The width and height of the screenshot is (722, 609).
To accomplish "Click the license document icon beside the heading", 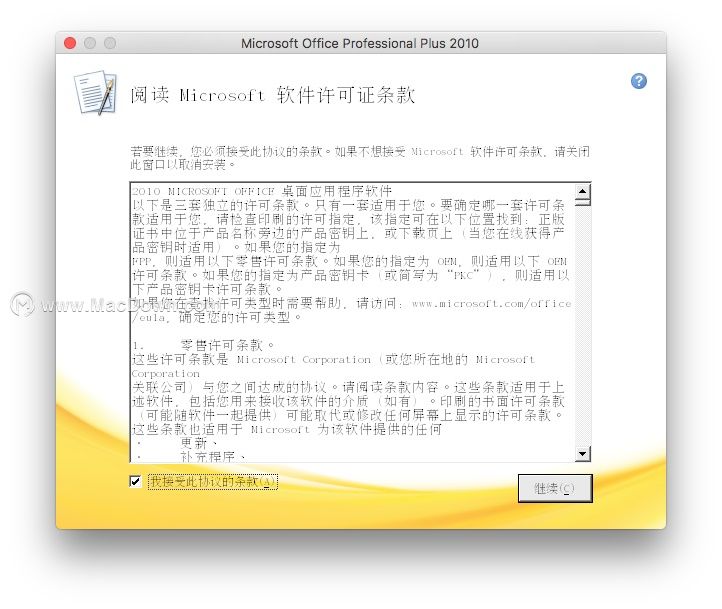I will click(x=95, y=93).
